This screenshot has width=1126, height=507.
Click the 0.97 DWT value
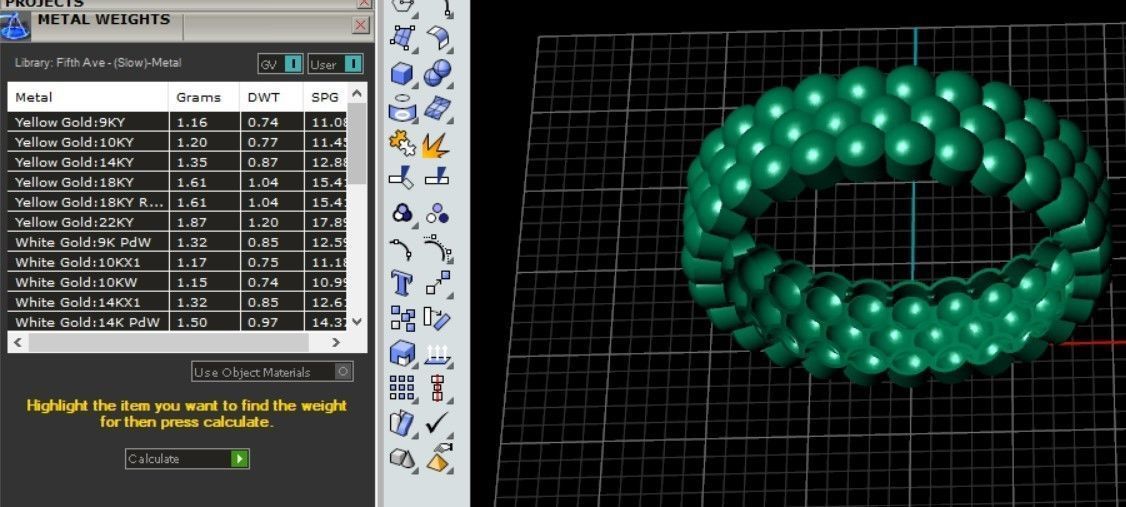pyautogui.click(x=263, y=322)
